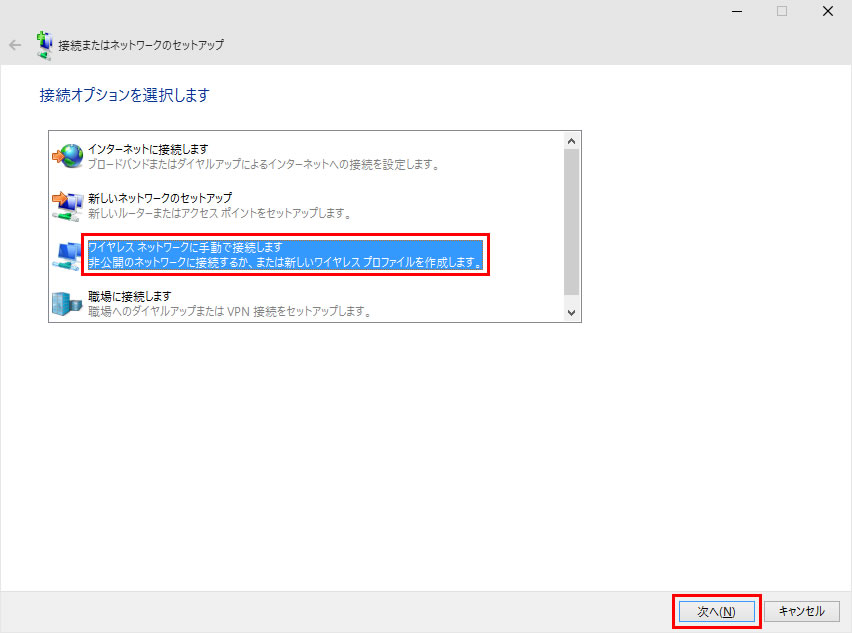Click the options list scrollbar thumb
The height and width of the screenshot is (633, 852).
pos(571,223)
